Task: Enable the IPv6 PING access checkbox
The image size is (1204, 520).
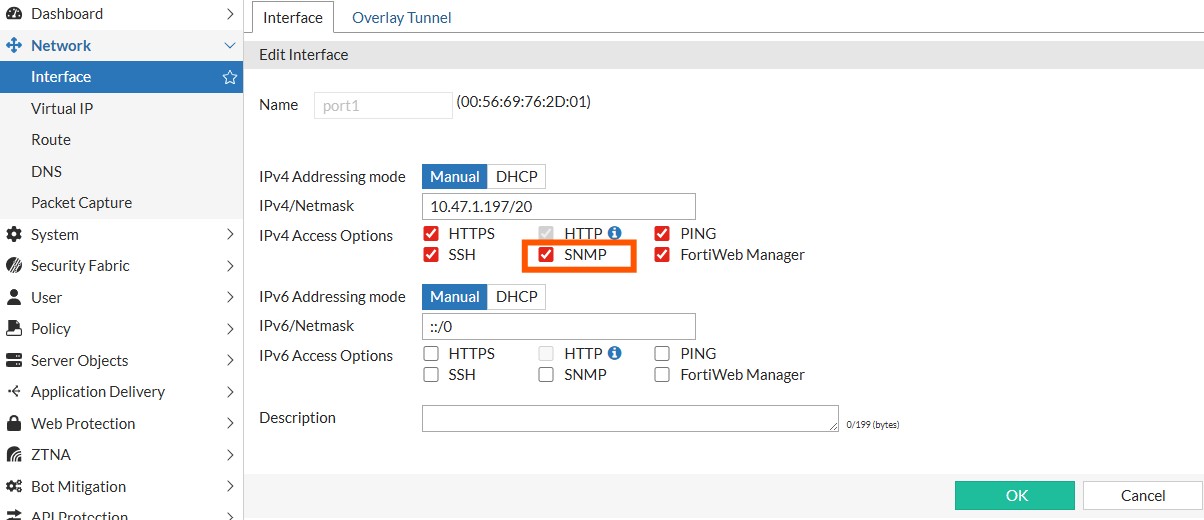Action: pos(662,353)
